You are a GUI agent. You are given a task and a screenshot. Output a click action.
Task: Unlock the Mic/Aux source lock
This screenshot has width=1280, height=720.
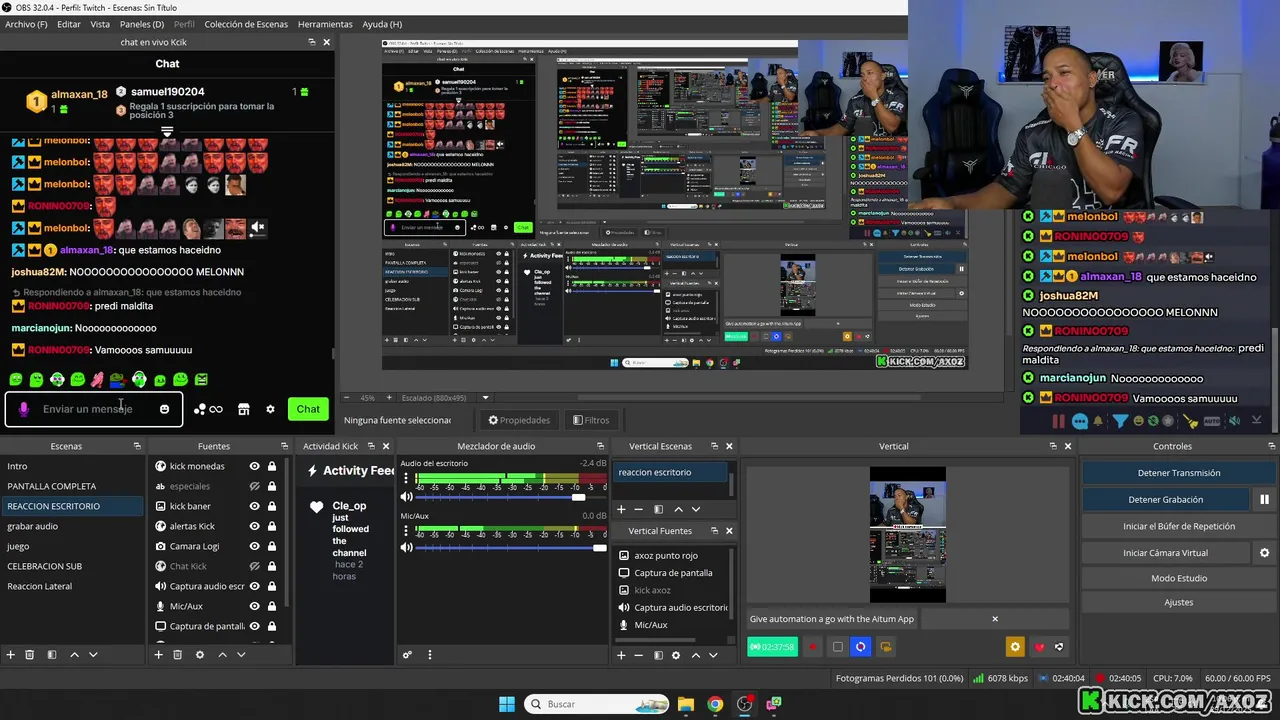pos(271,606)
